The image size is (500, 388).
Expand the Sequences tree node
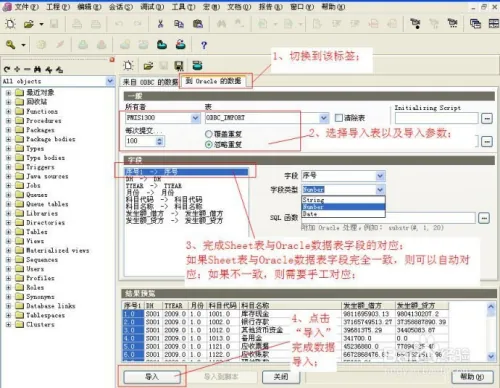coord(8,259)
